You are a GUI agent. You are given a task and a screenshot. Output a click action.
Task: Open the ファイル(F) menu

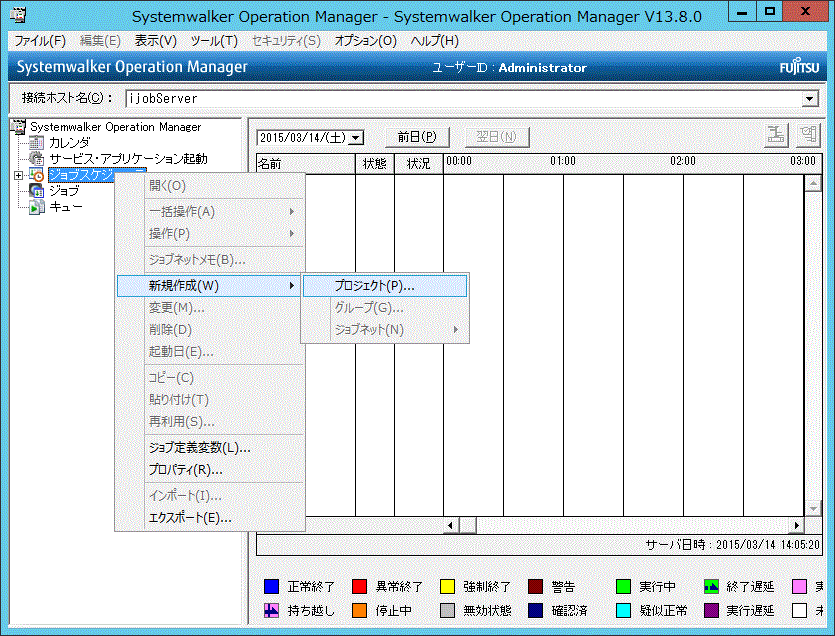coord(40,41)
